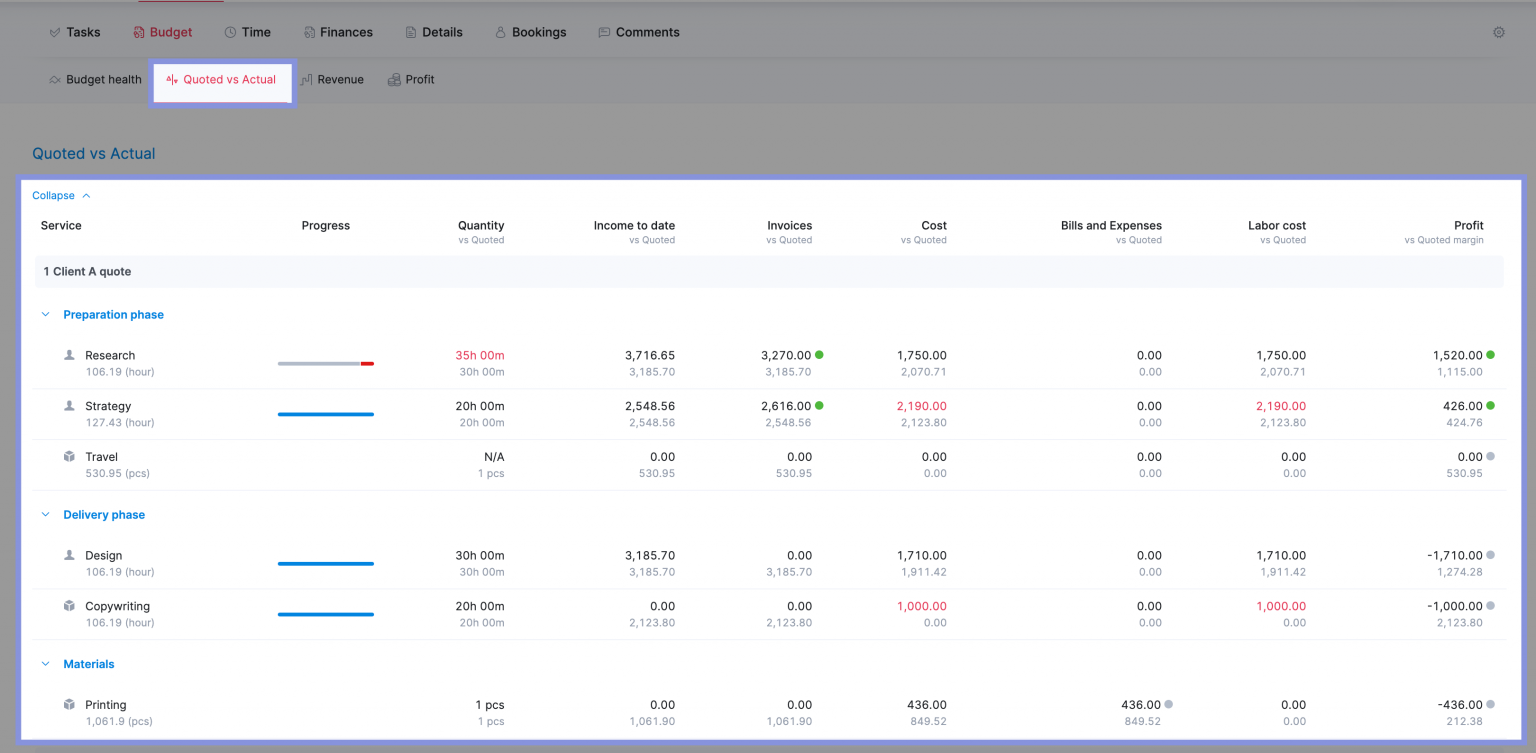Click the stacked icon beside Profit
This screenshot has width=1536, height=753.
pyautogui.click(x=393, y=79)
